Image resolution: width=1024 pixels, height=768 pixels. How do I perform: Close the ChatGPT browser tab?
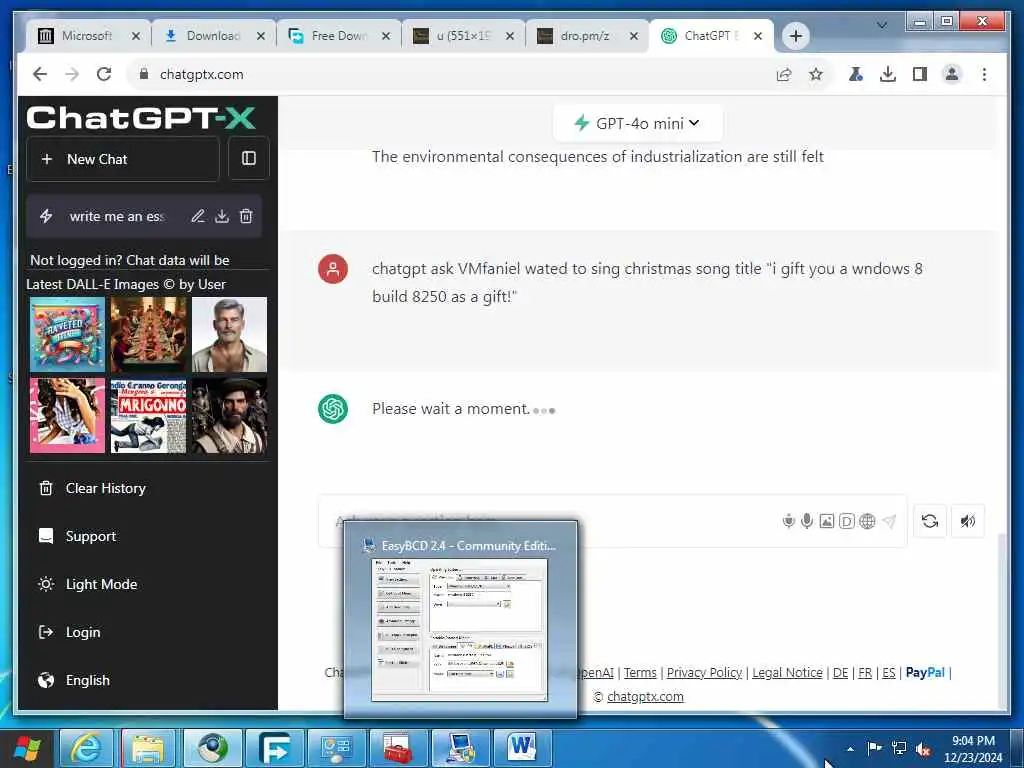coord(758,36)
